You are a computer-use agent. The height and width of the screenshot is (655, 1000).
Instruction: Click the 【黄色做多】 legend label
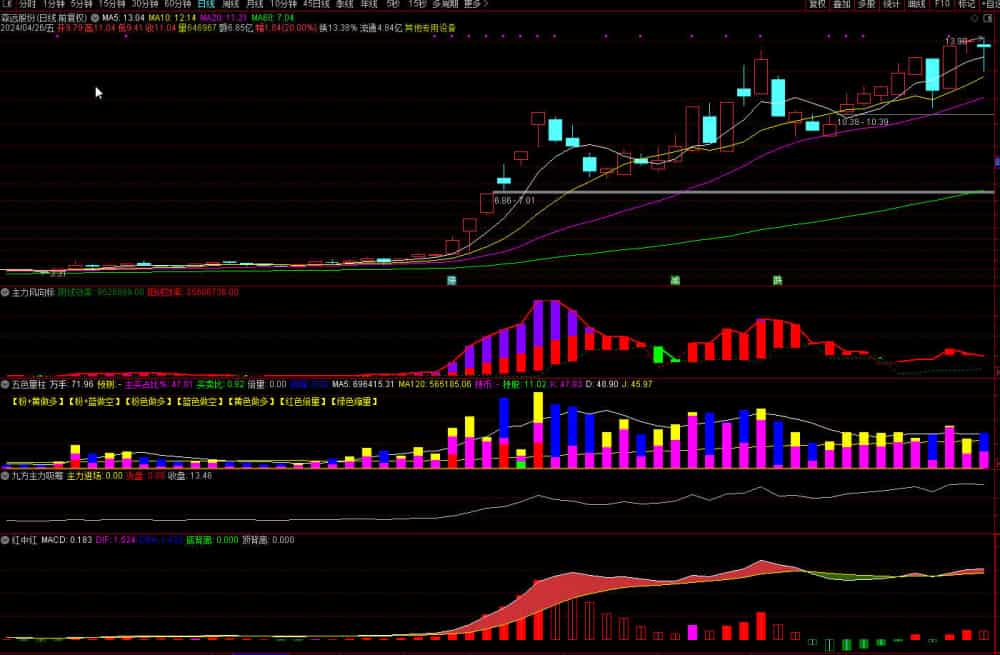252,402
